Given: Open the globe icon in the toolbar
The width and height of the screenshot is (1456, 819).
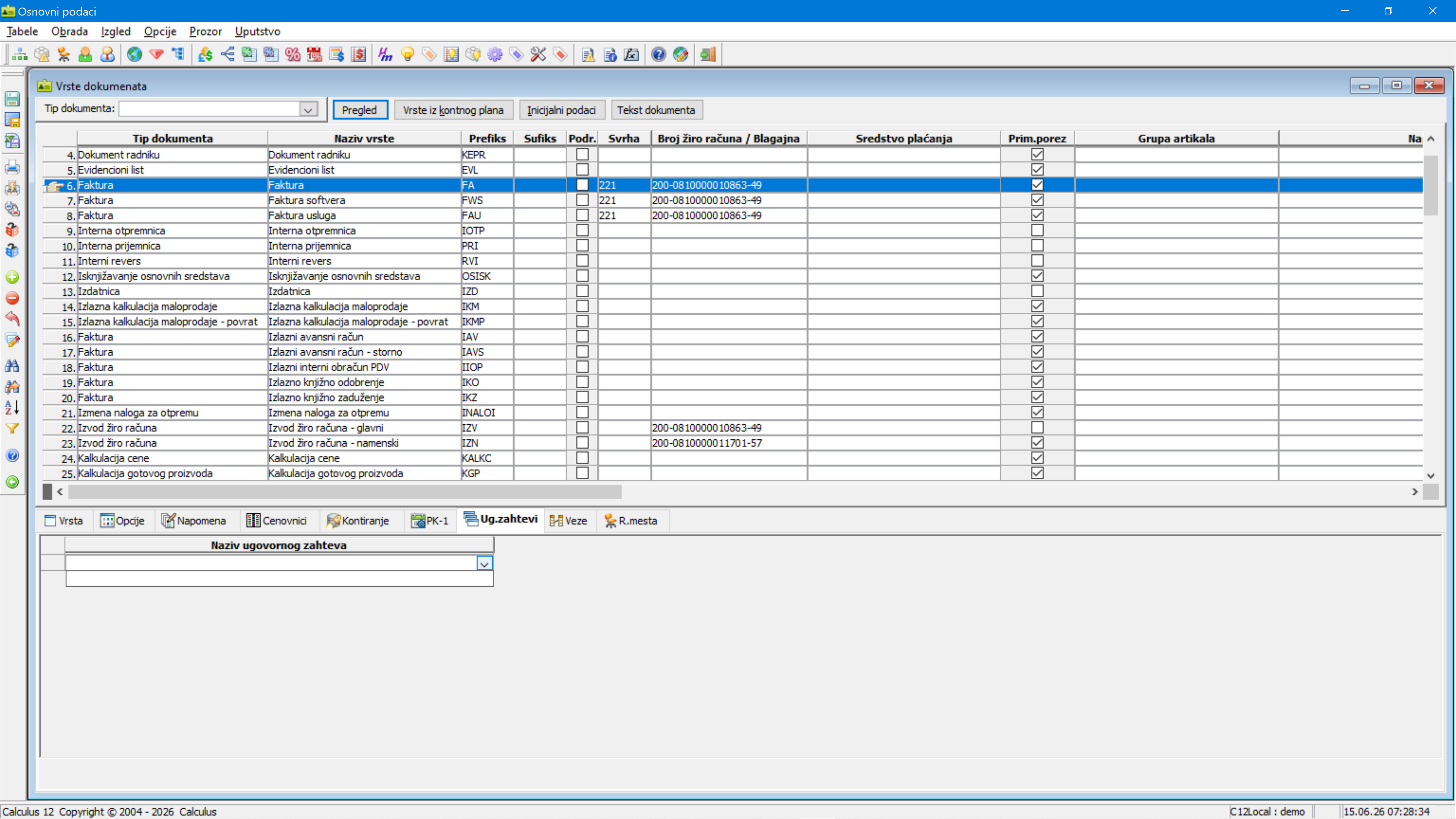Looking at the screenshot, I should (134, 54).
